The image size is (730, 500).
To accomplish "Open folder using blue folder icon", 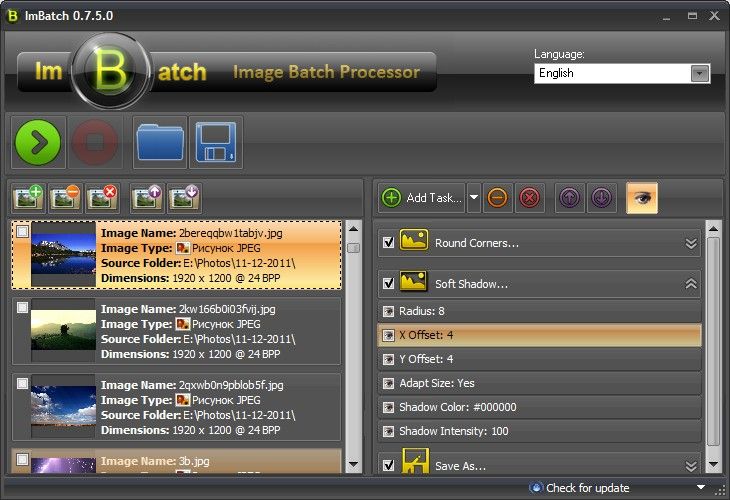I will [x=158, y=142].
